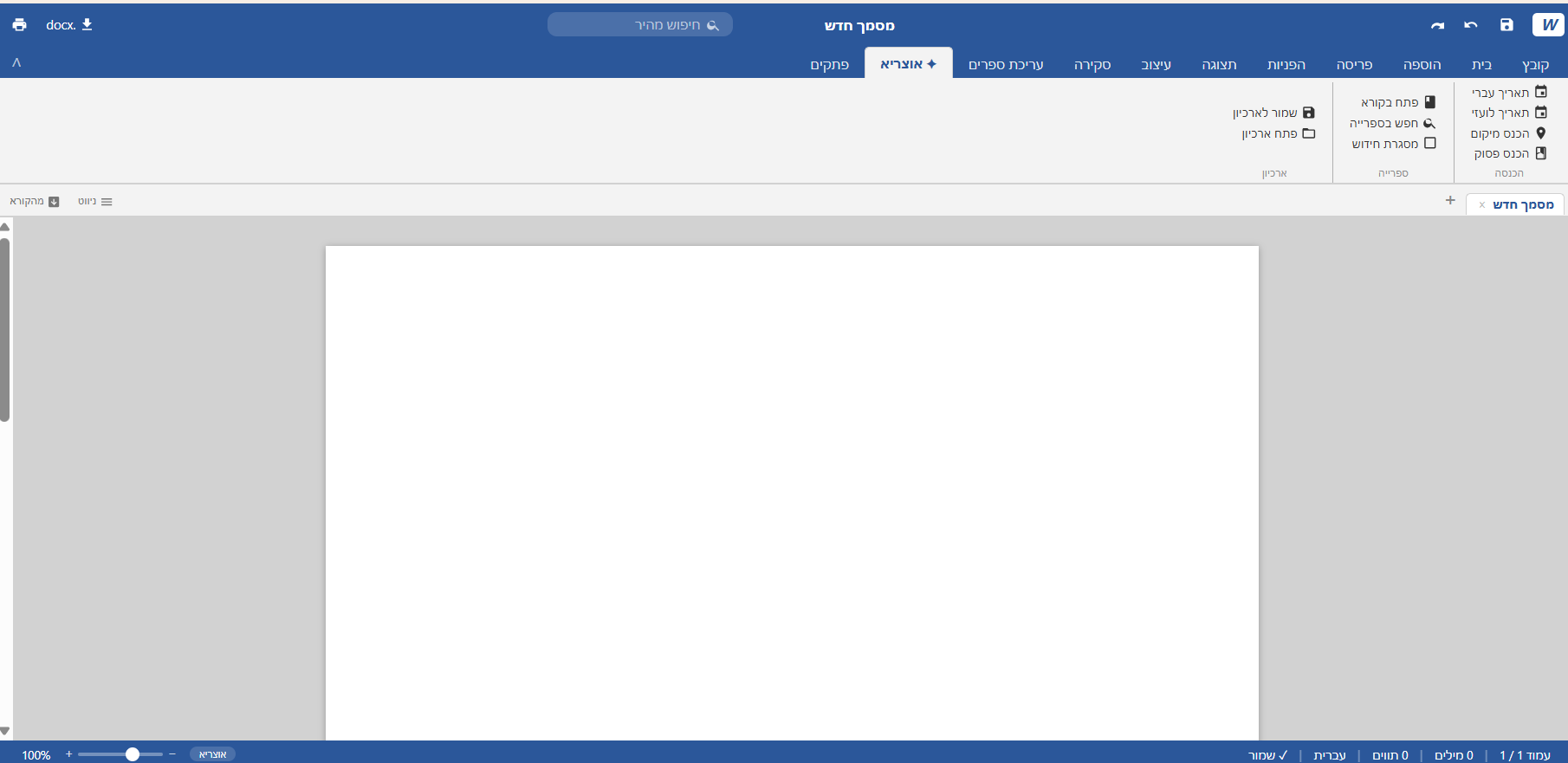Image resolution: width=1568 pixels, height=763 pixels.
Task: Switch to the תצוגה tab
Action: tap(1219, 64)
